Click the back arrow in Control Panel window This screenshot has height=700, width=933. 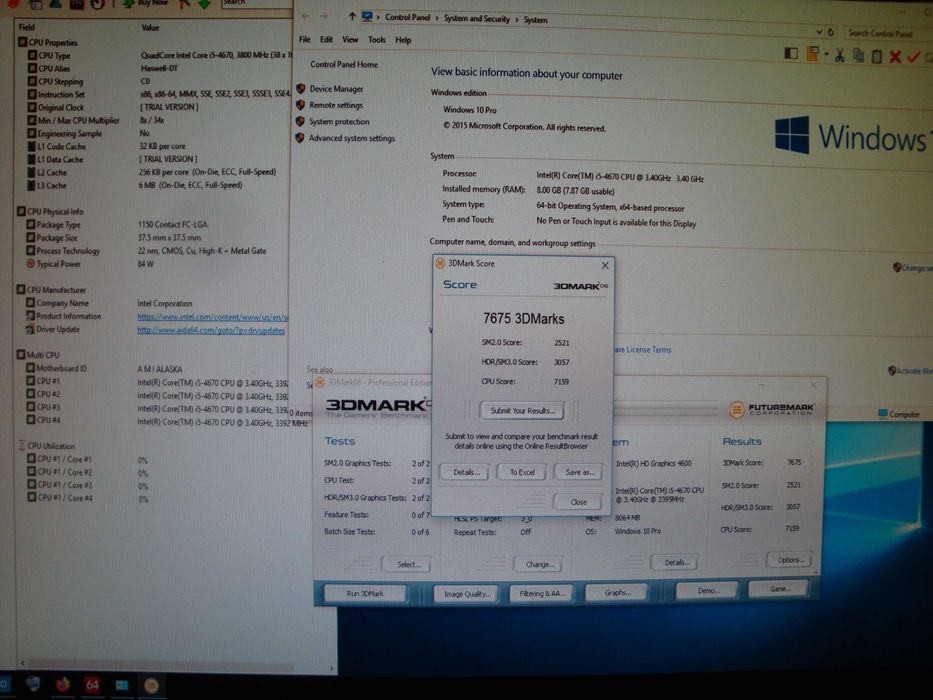click(305, 16)
